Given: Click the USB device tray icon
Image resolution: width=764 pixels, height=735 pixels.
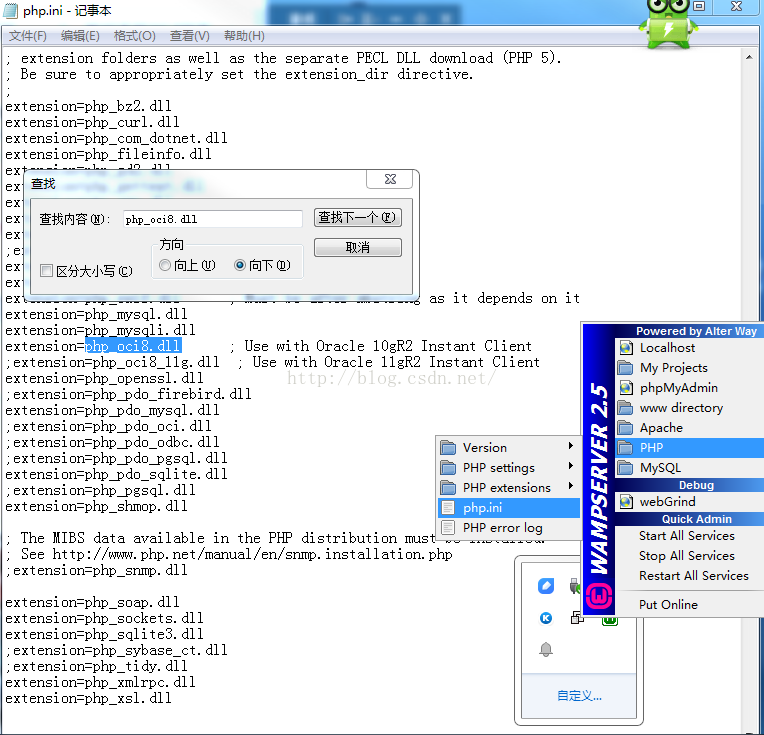Looking at the screenshot, I should tap(574, 585).
